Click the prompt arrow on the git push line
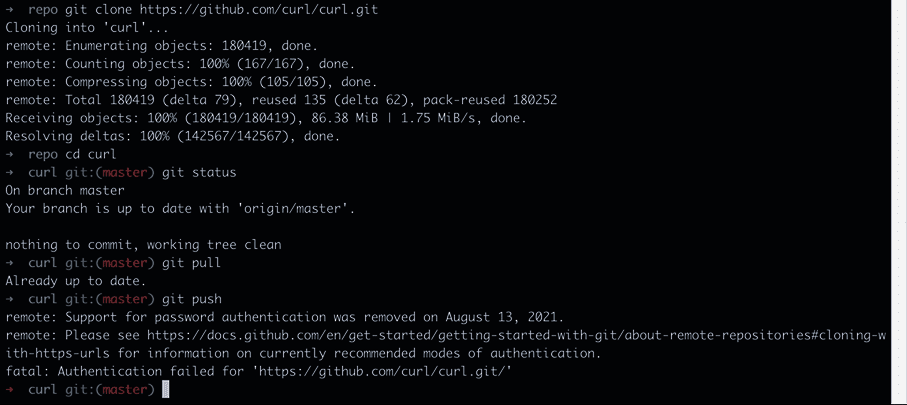 pyautogui.click(x=9, y=299)
